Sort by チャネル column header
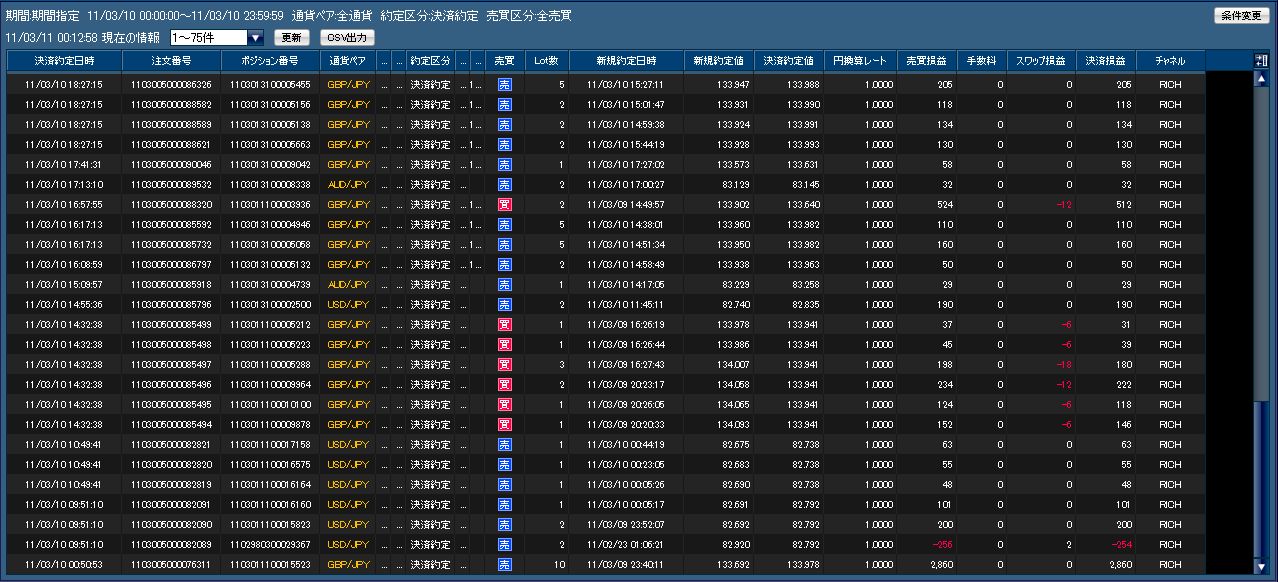 pos(1170,61)
